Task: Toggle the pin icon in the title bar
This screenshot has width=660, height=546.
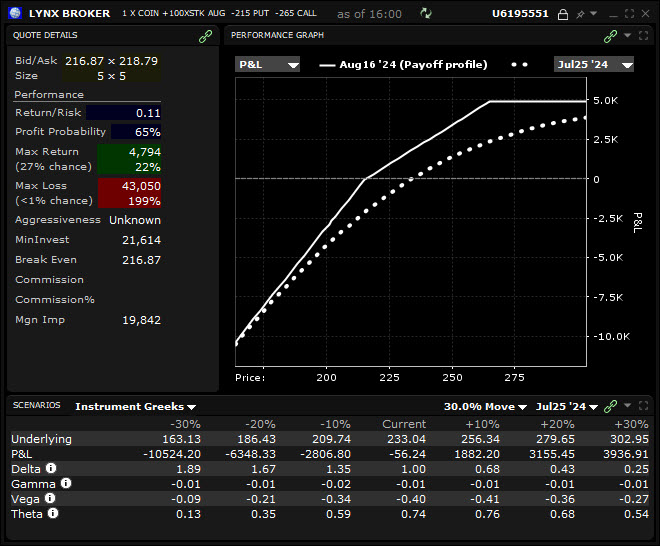Action: [580, 14]
